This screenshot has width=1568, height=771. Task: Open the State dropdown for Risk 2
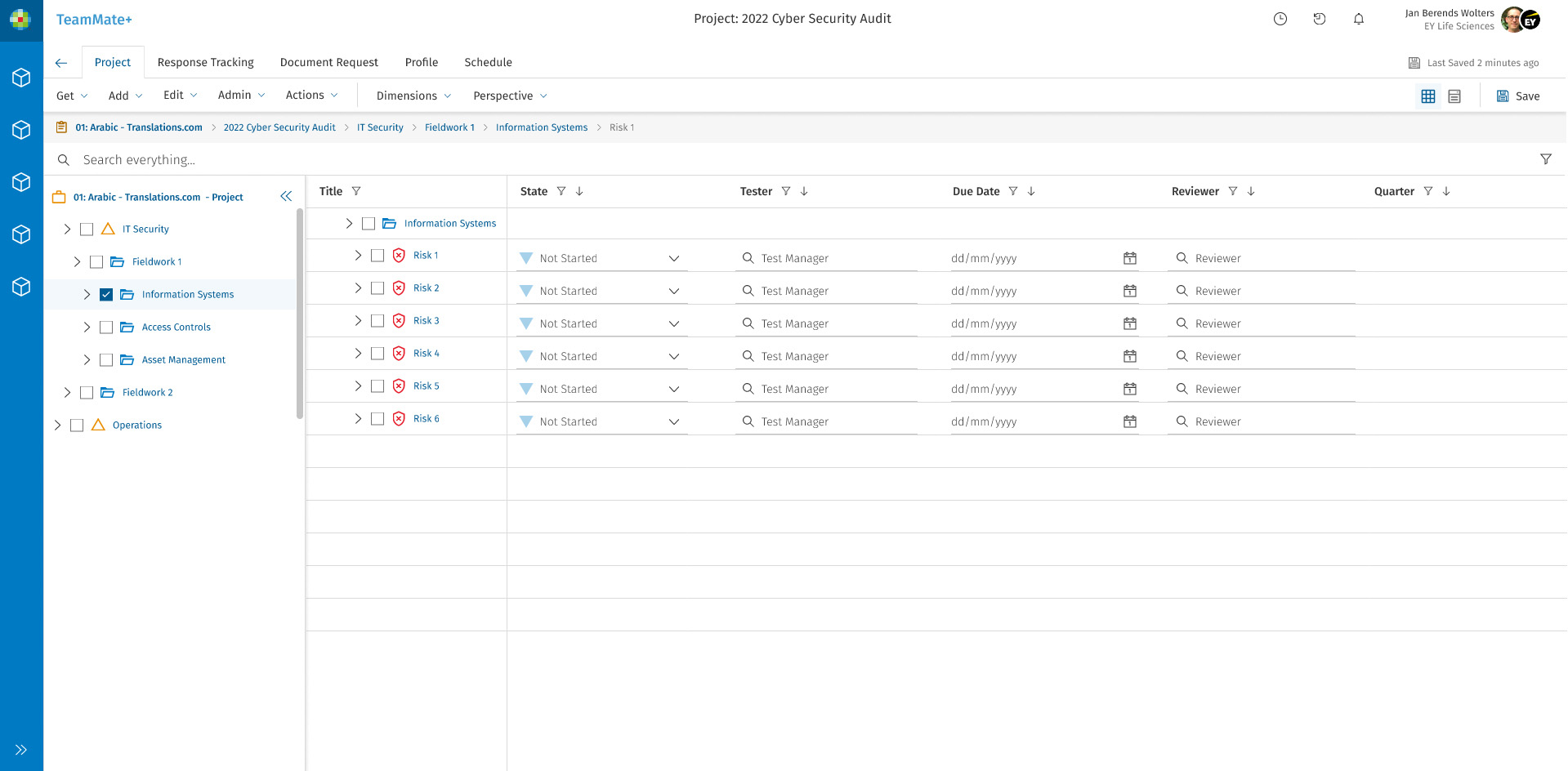pyautogui.click(x=673, y=291)
